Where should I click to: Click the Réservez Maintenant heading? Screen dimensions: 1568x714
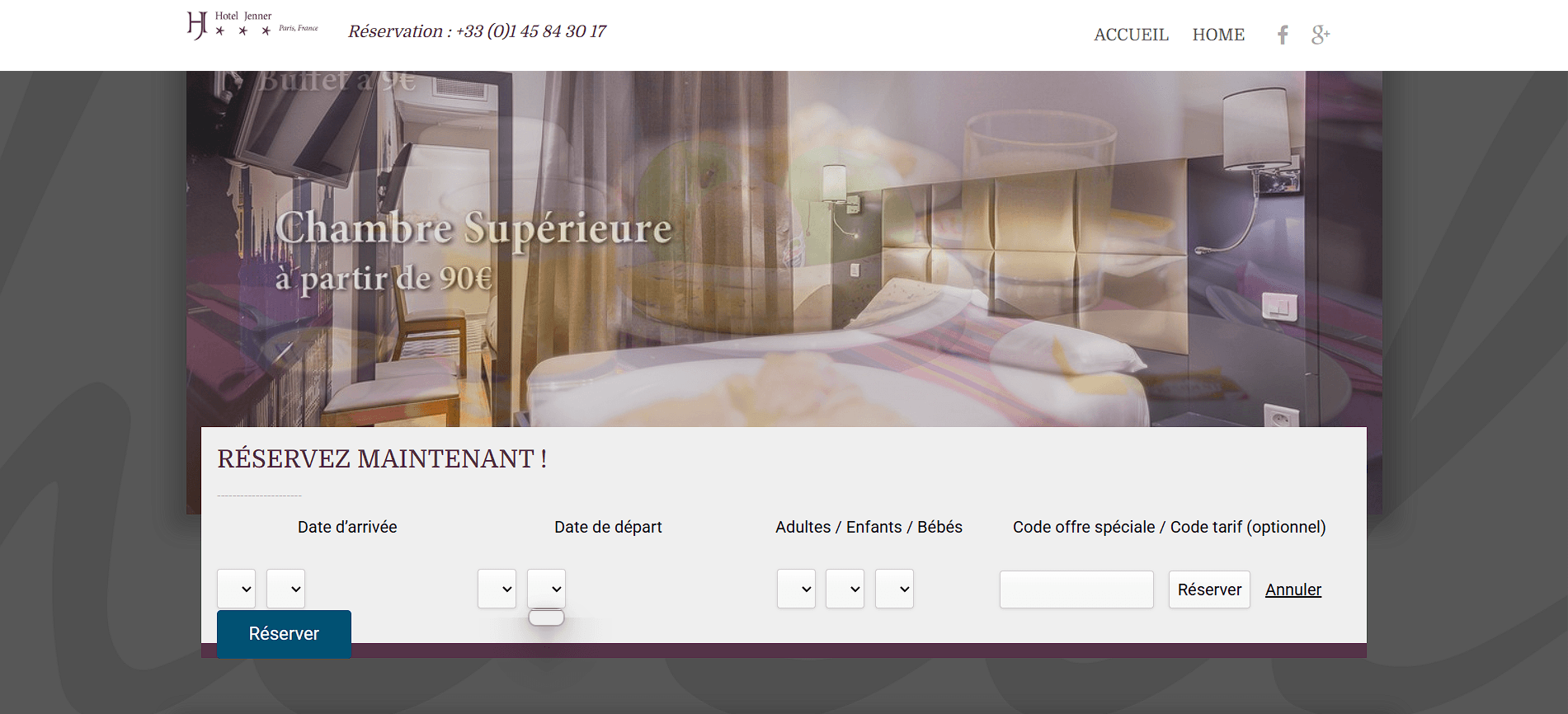point(382,458)
